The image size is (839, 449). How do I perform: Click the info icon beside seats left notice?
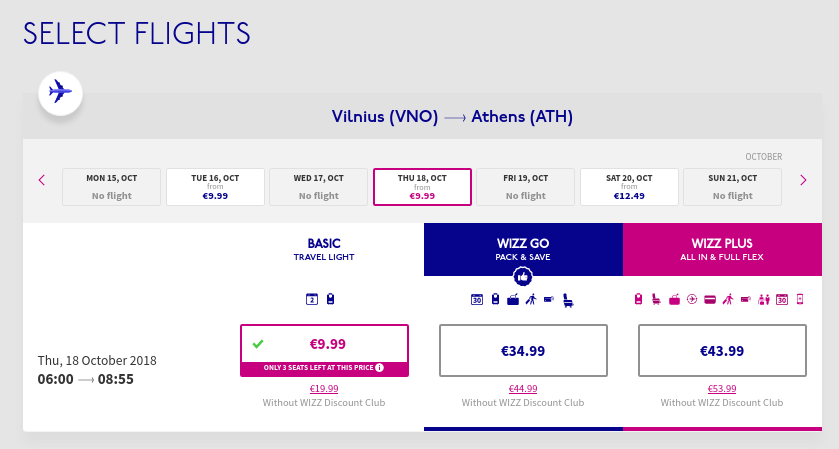[379, 368]
